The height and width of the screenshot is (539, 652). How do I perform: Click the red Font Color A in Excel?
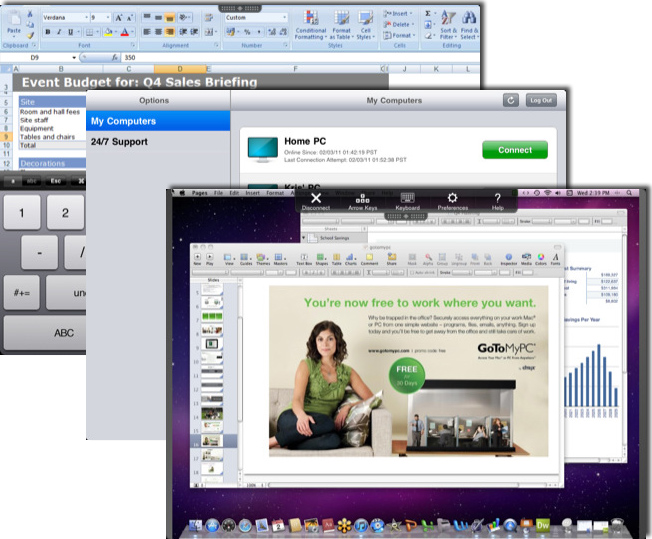pyautogui.click(x=124, y=32)
